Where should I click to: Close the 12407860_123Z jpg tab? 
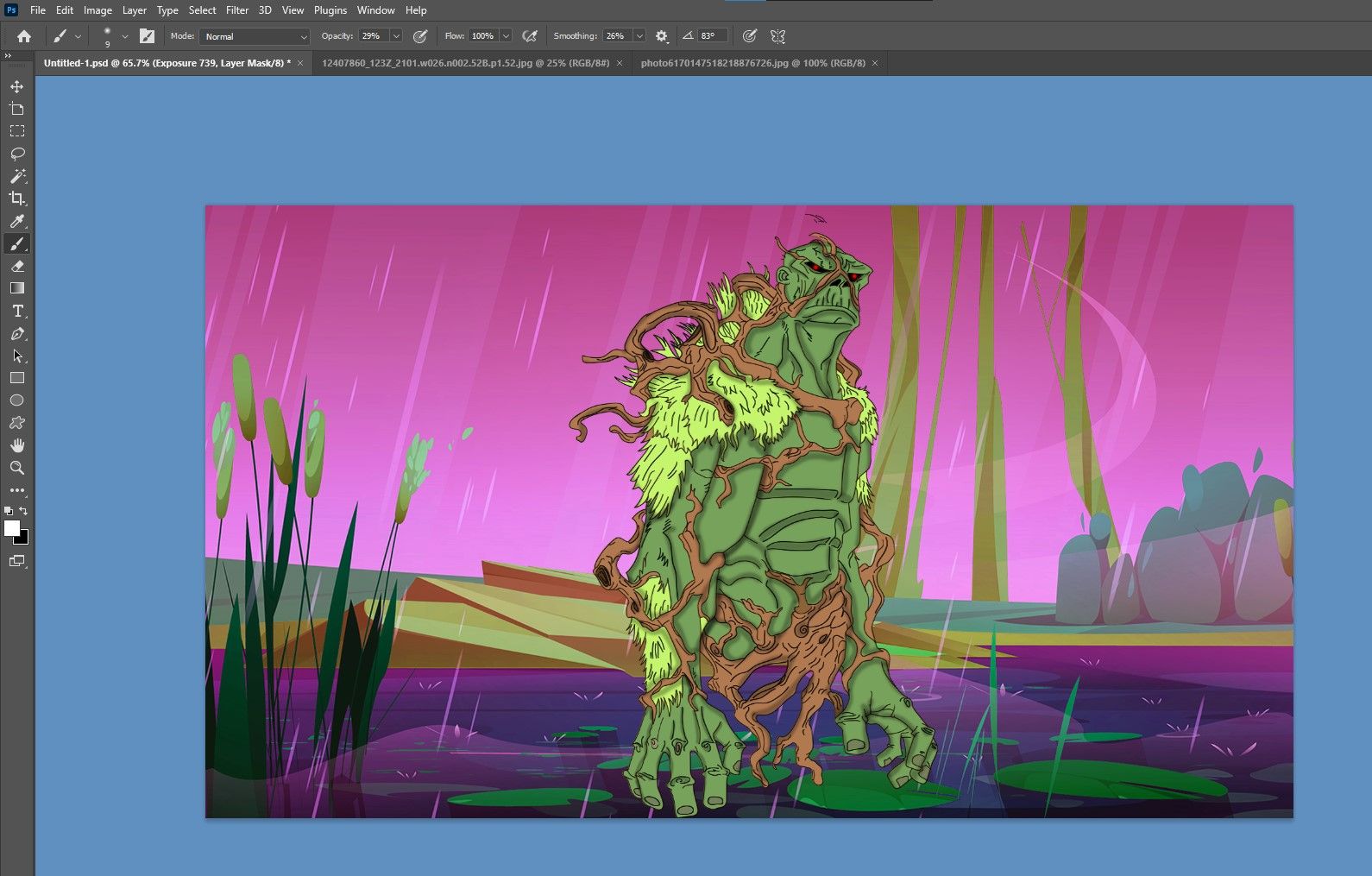pos(620,63)
